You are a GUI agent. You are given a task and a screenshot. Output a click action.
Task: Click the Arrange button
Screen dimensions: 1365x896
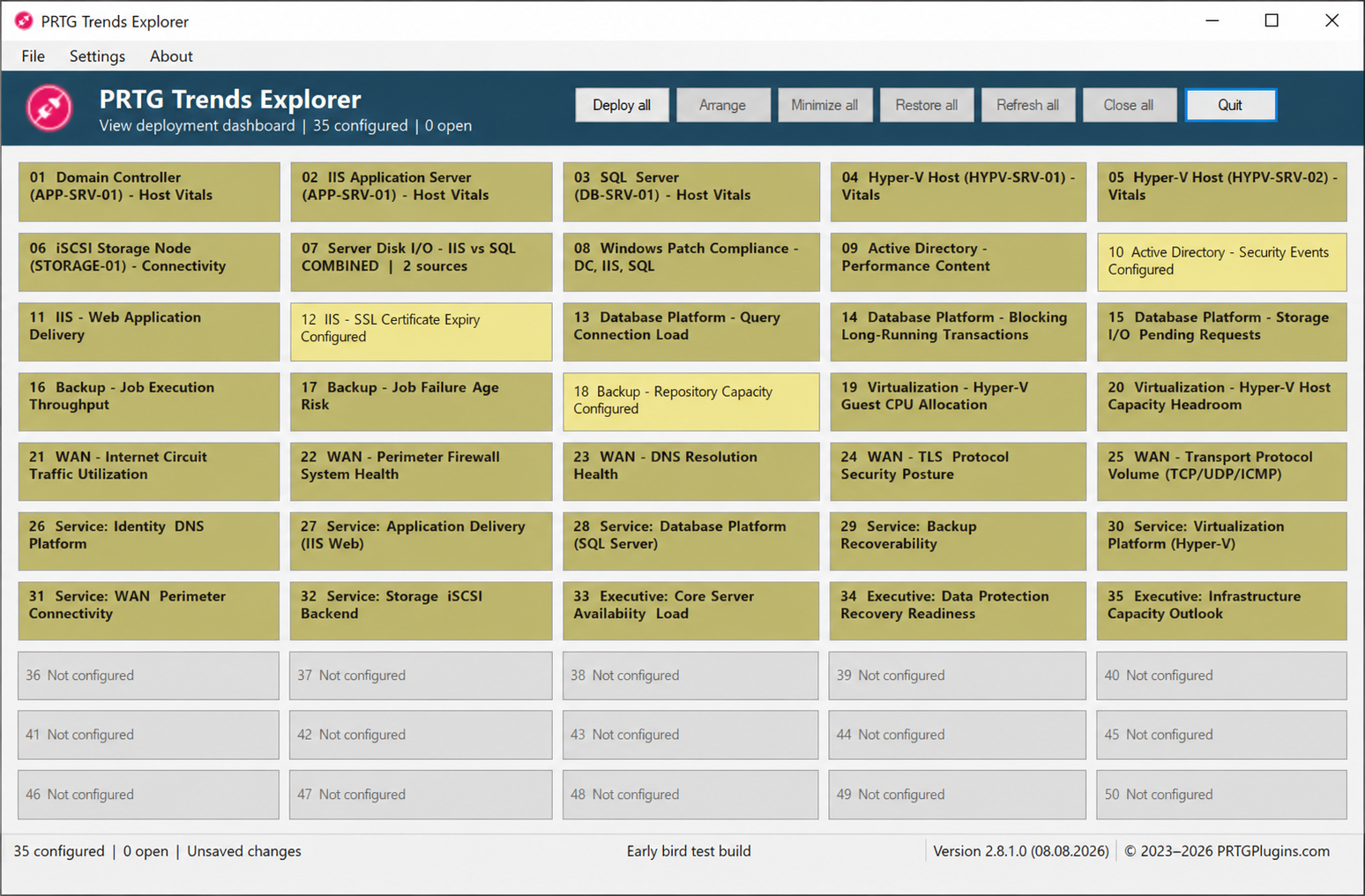pos(723,105)
